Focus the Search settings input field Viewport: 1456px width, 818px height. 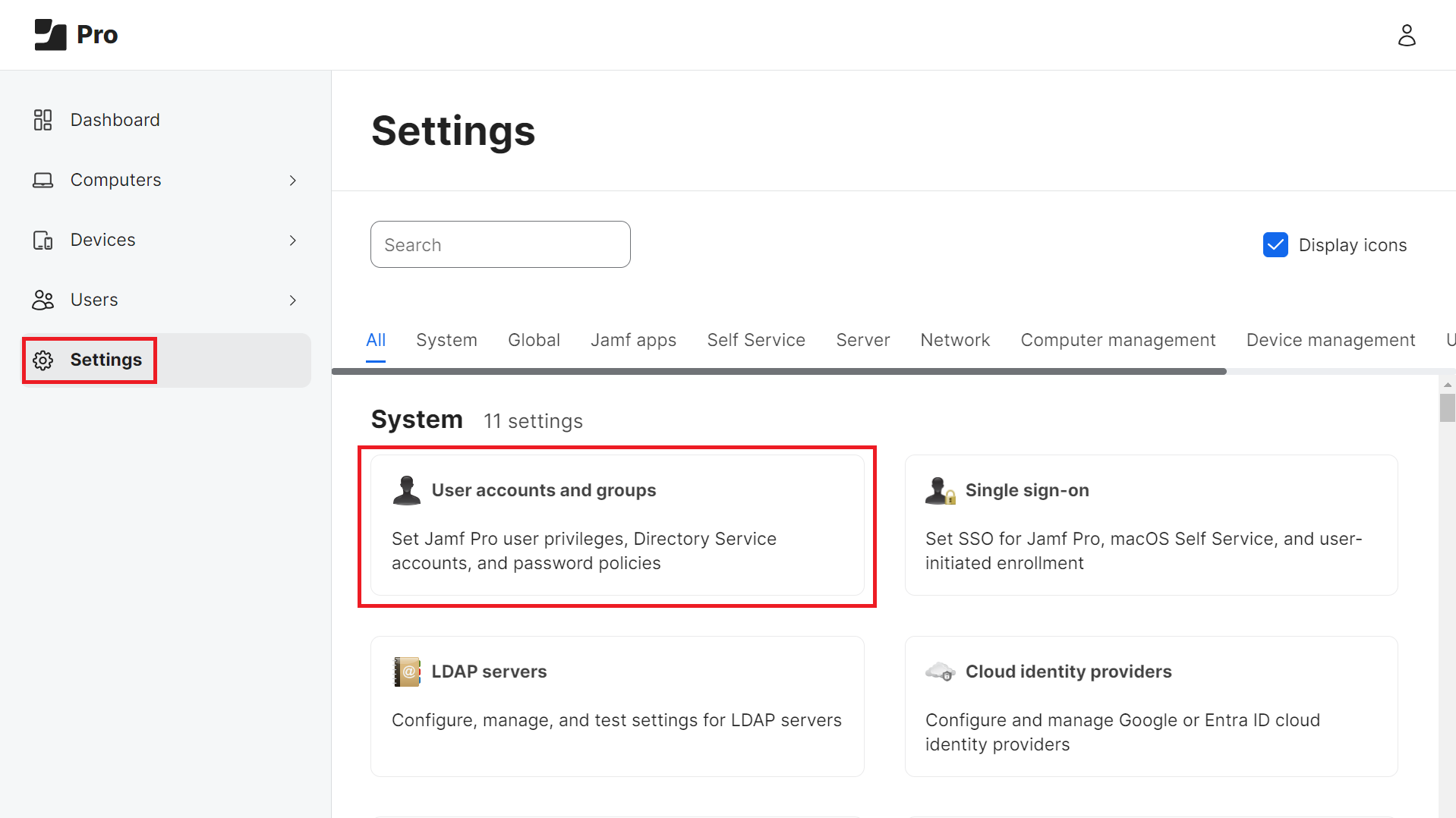coord(500,245)
